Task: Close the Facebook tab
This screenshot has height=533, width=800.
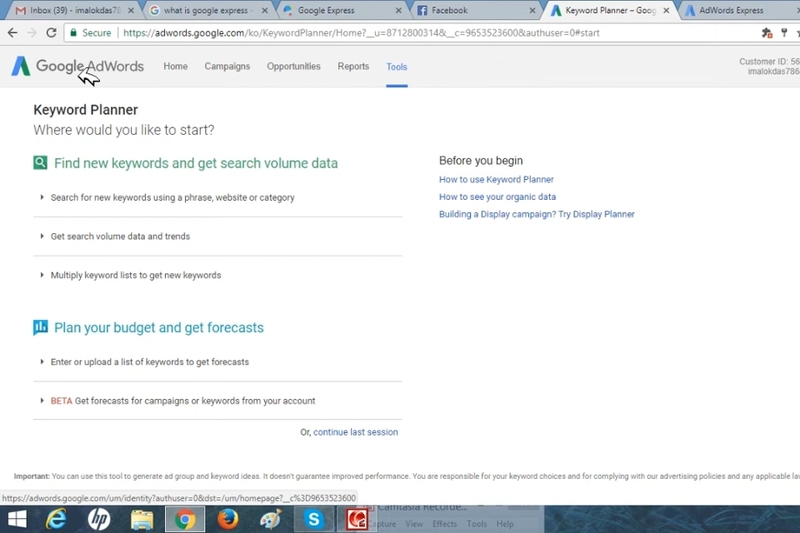Action: click(x=533, y=10)
